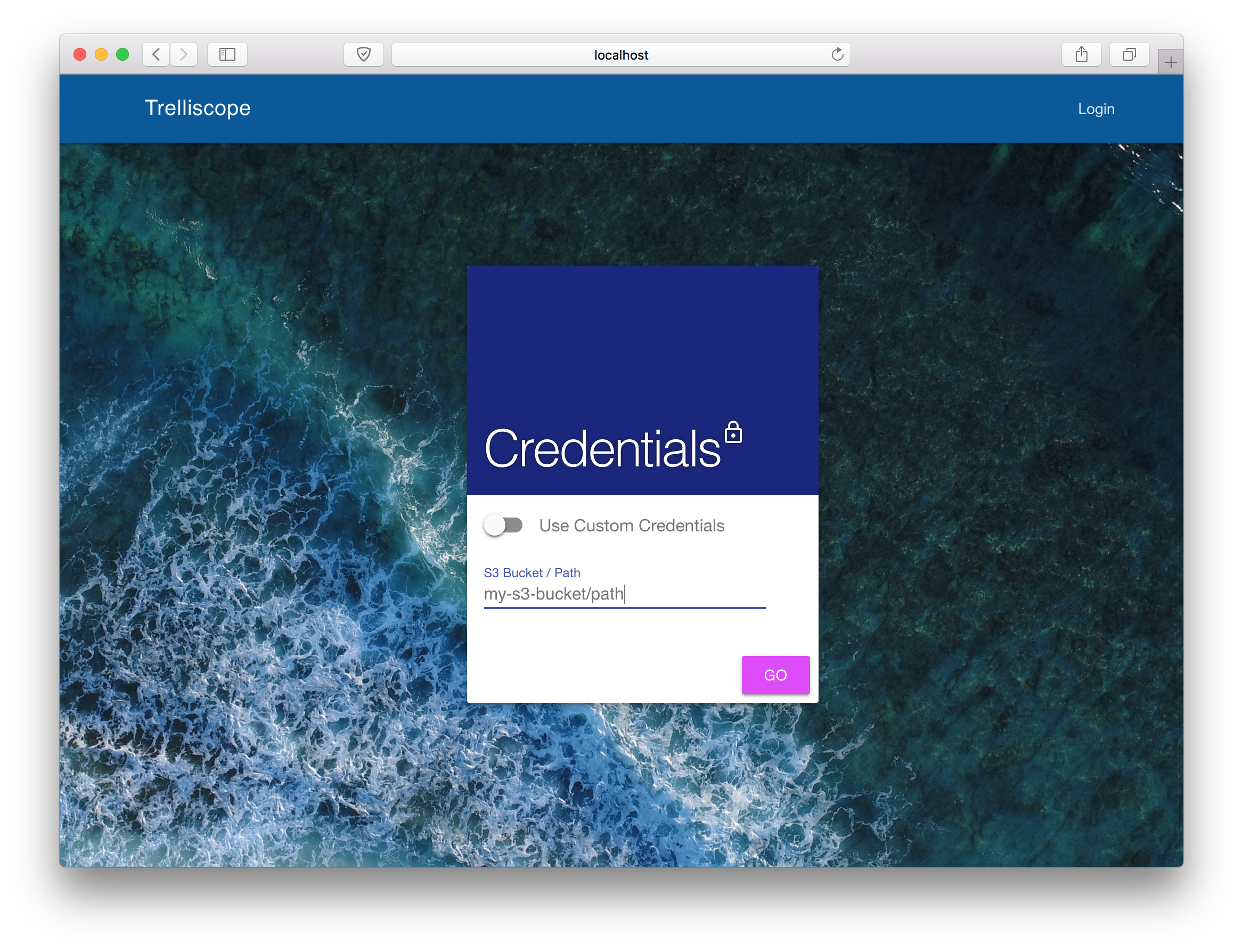Close the Safari window

pyautogui.click(x=80, y=54)
